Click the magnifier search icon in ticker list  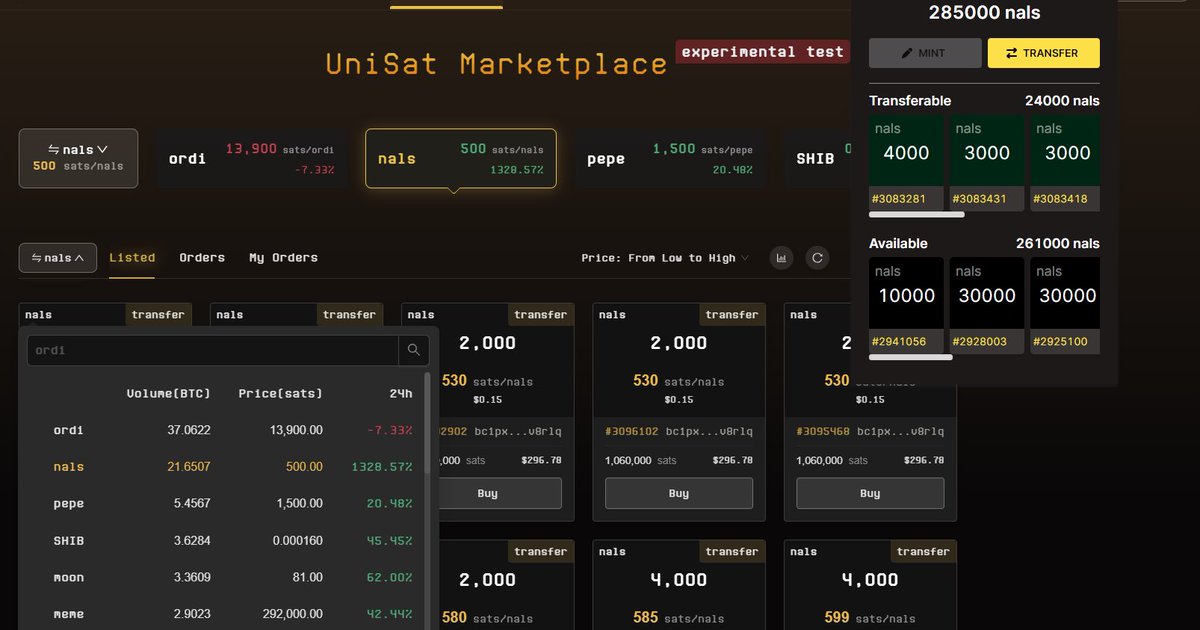(x=414, y=351)
